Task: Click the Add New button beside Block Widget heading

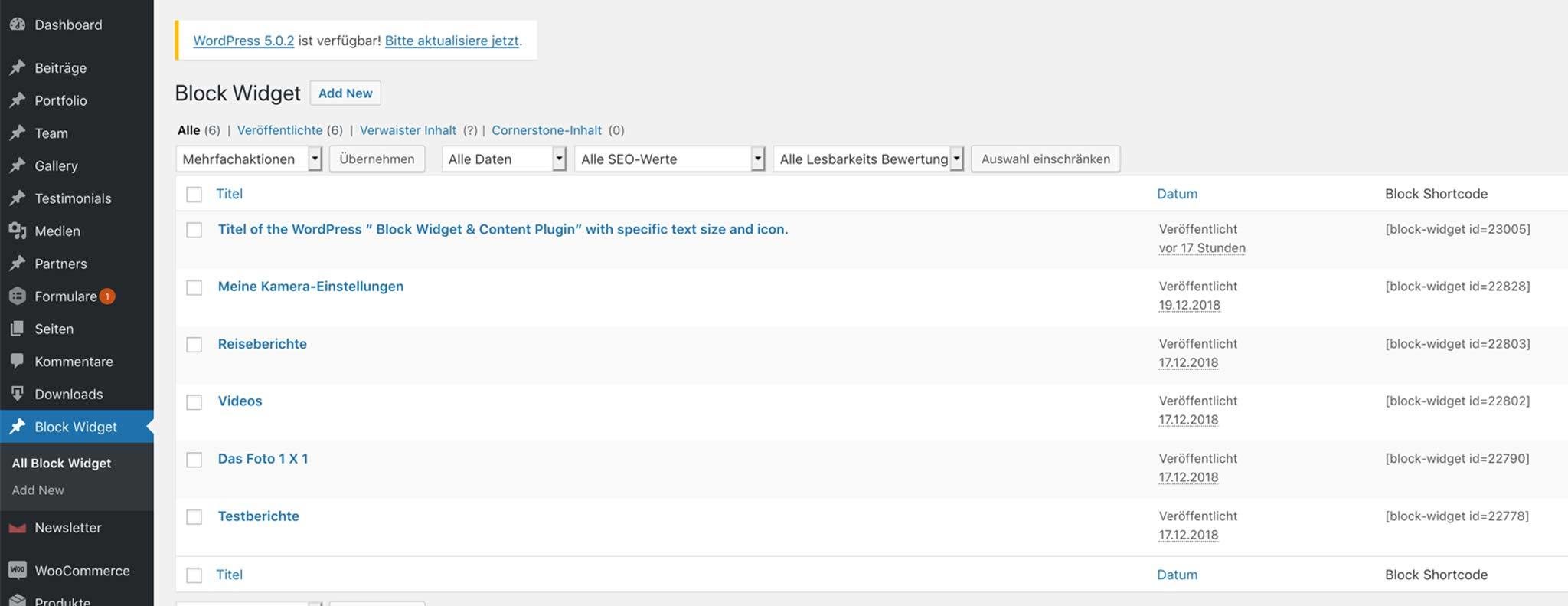Action: coord(345,93)
